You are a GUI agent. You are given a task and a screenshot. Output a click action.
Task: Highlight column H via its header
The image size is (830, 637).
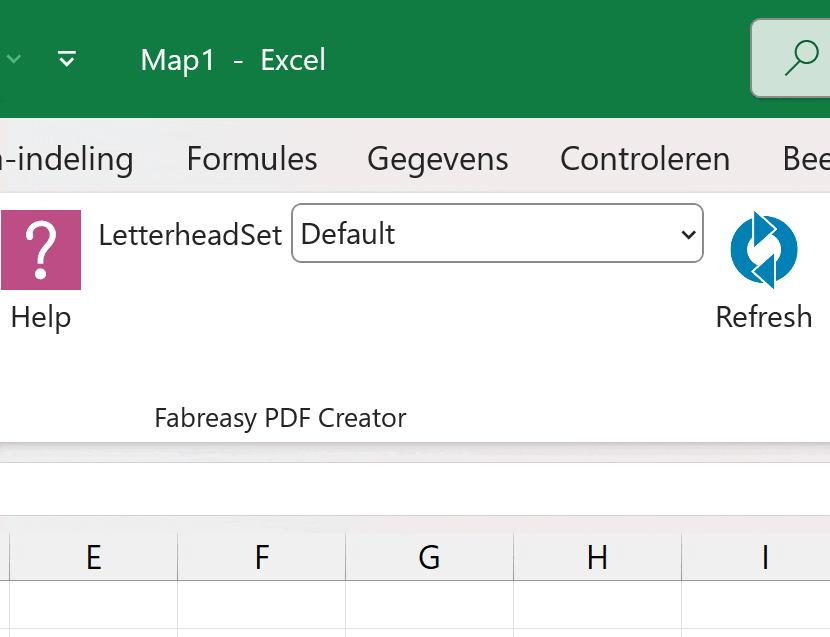pyautogui.click(x=598, y=557)
